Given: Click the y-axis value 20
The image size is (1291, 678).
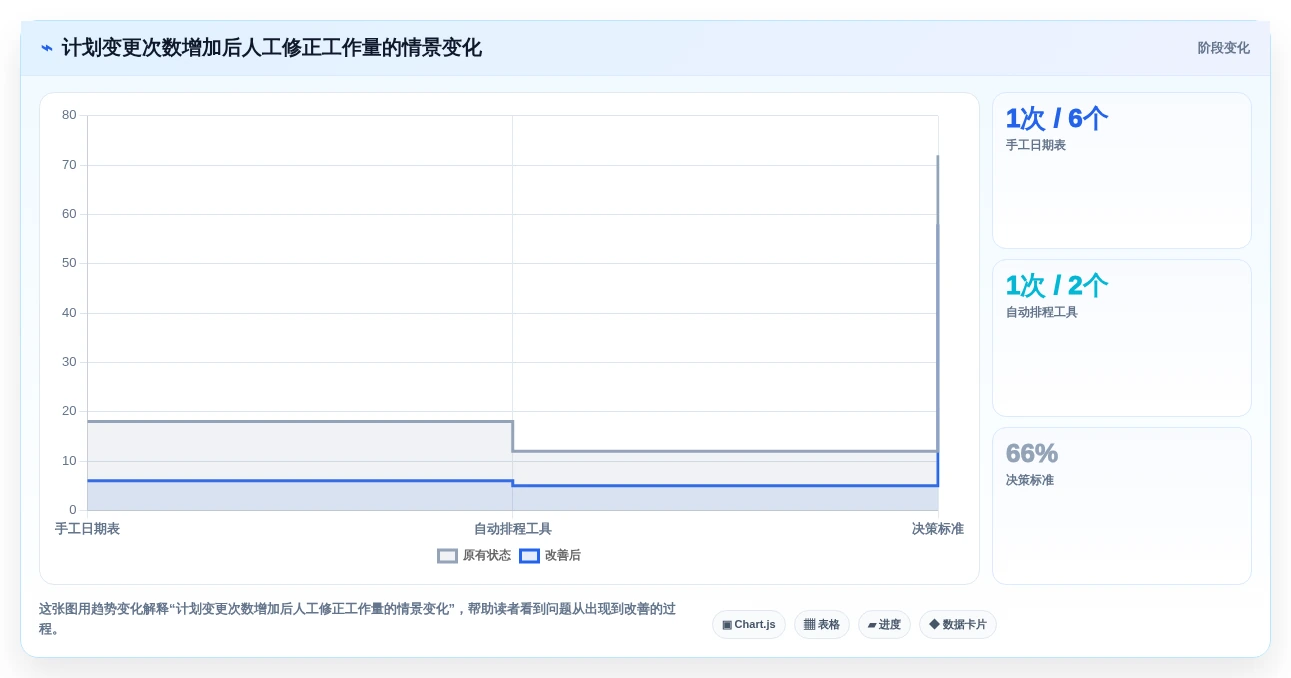Looking at the screenshot, I should coord(69,411).
